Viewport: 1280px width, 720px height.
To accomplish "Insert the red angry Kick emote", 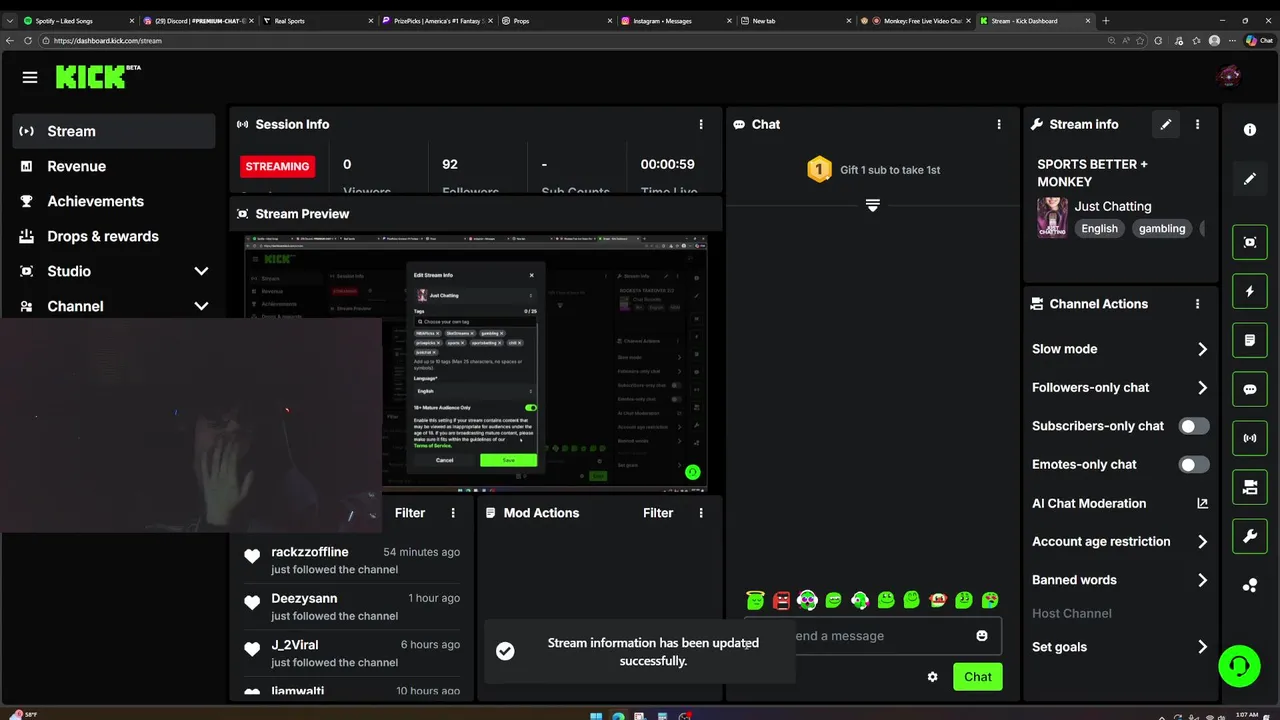I will point(782,600).
